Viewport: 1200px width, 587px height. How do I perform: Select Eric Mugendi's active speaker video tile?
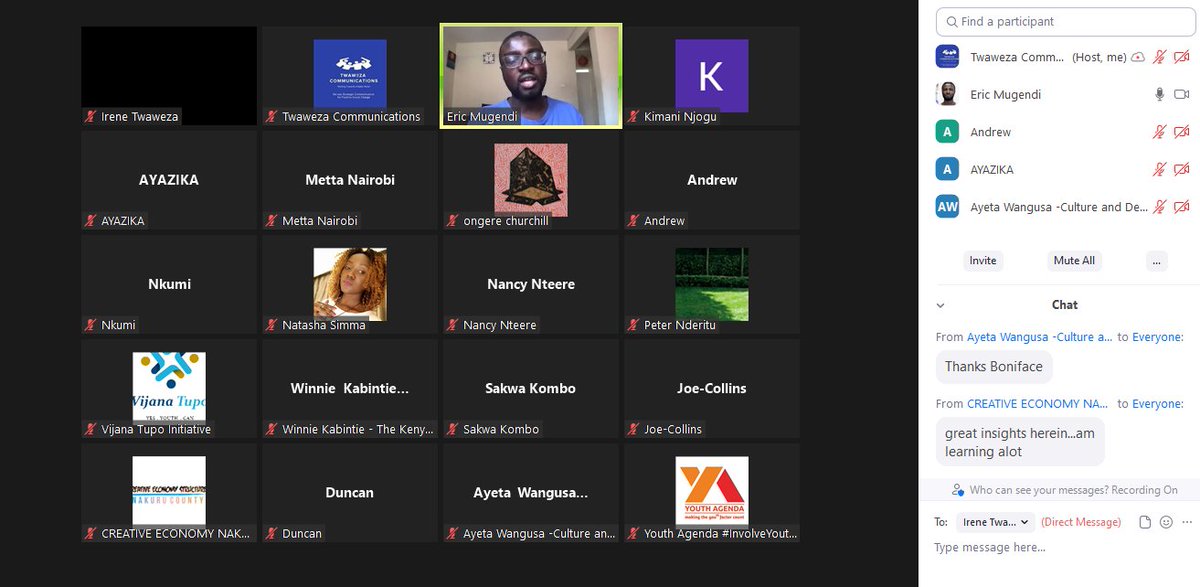(x=531, y=76)
